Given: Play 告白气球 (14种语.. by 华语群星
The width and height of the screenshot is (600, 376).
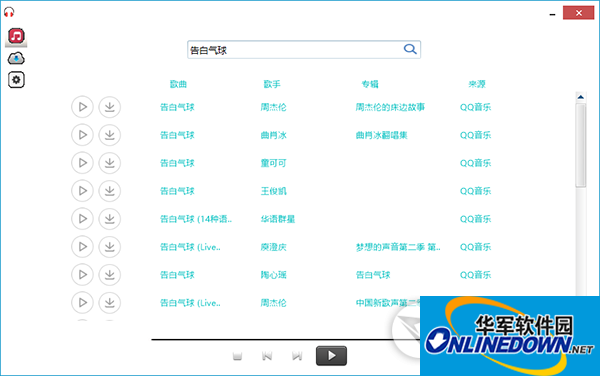Looking at the screenshot, I should (82, 218).
